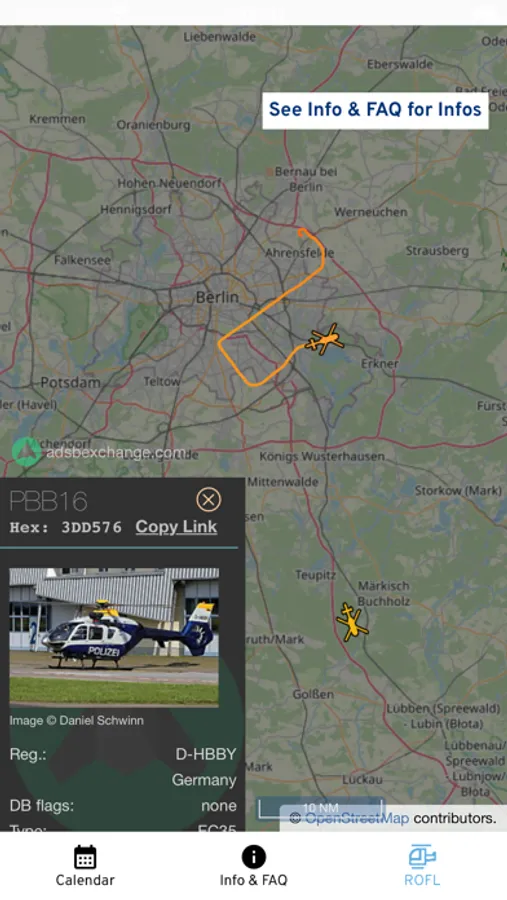507x900 pixels.
Task: Tap the helicopter icon near Erkner
Action: click(325, 339)
